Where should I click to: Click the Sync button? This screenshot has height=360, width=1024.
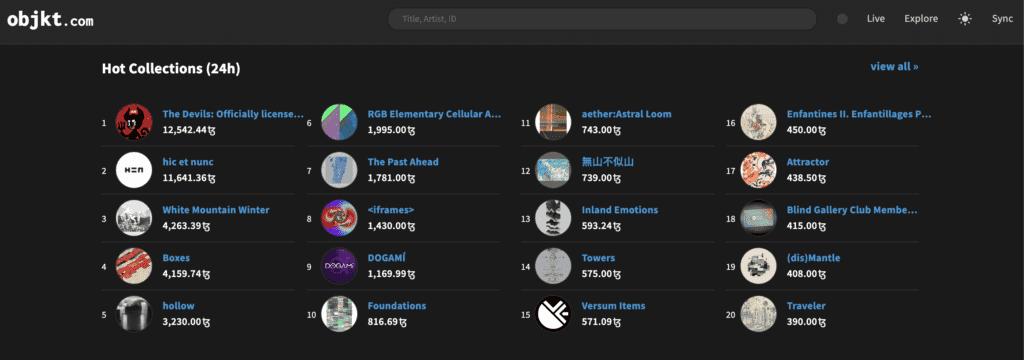point(1002,19)
